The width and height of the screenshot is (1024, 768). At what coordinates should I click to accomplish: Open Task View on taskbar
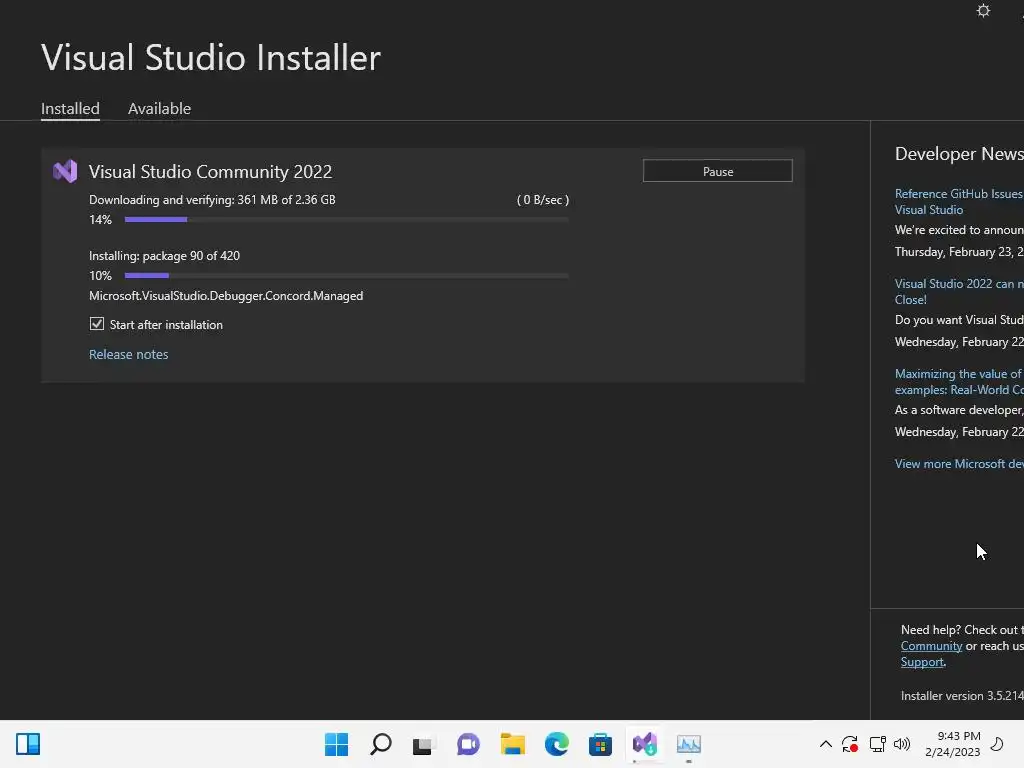click(x=423, y=744)
